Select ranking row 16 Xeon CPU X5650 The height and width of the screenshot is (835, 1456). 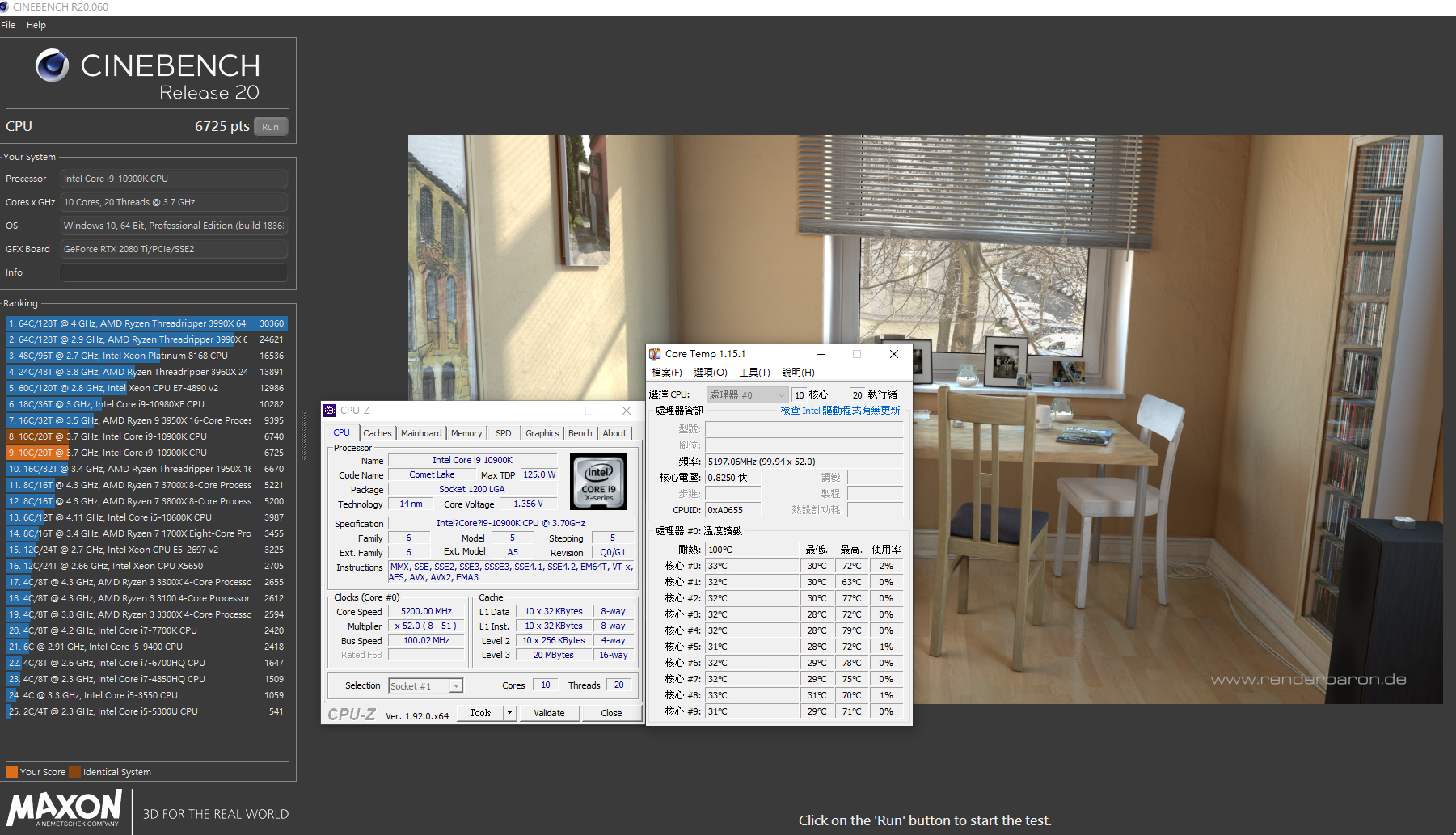(147, 566)
